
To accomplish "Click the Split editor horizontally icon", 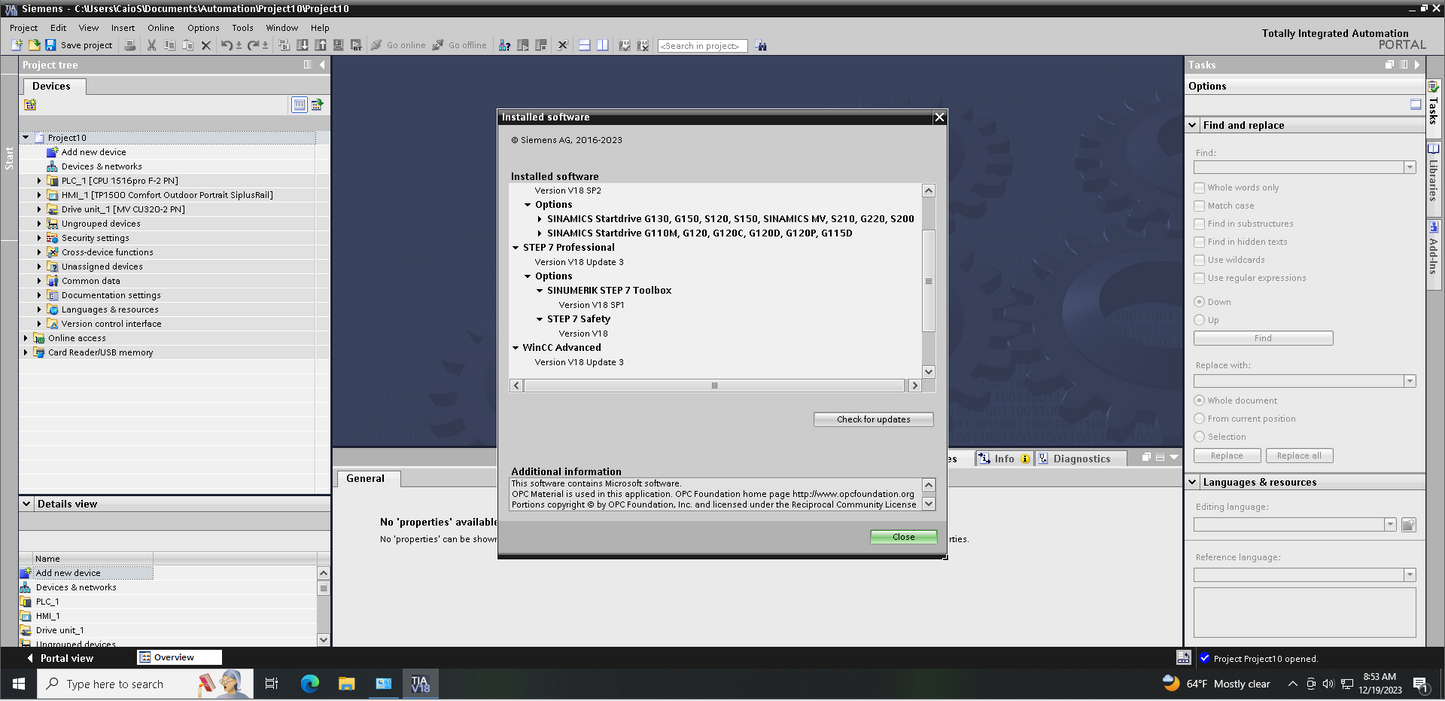I will [x=585, y=45].
